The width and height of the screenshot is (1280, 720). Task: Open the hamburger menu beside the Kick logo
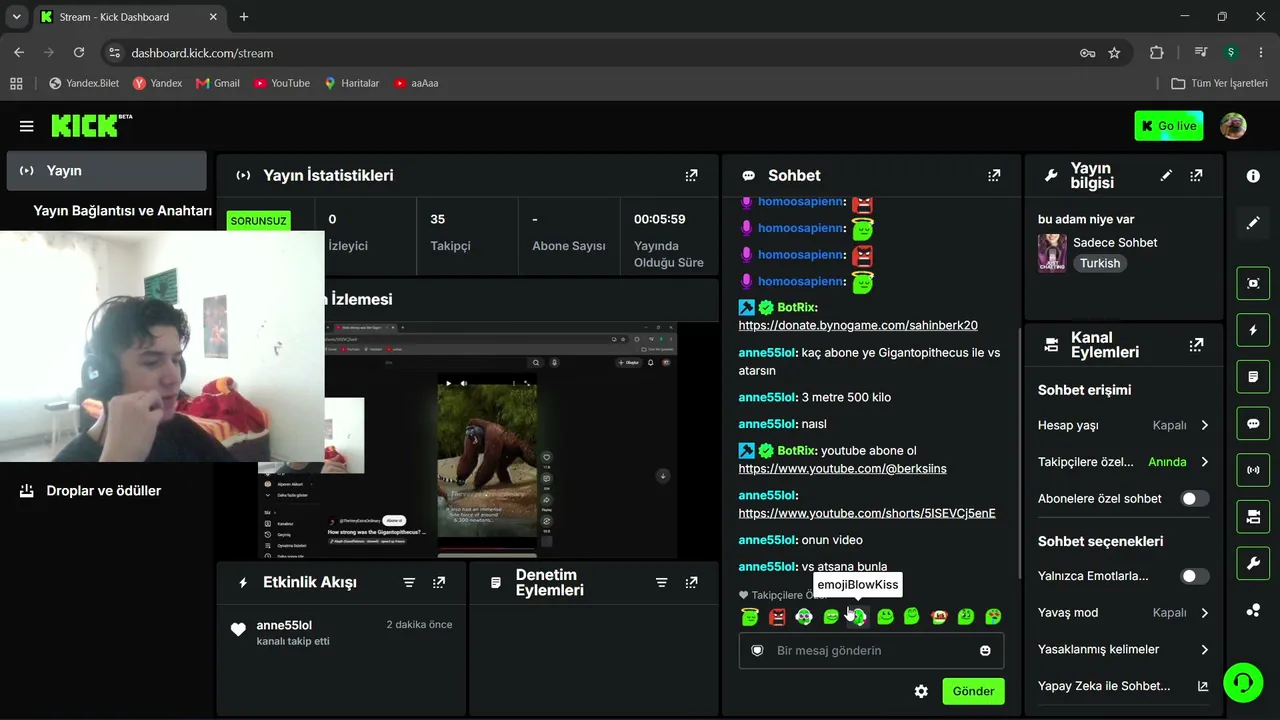27,126
